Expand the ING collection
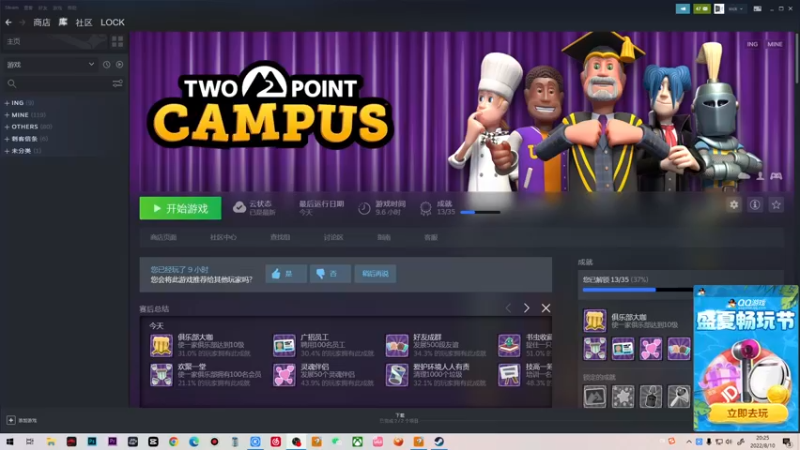The width and height of the screenshot is (800, 450). pyautogui.click(x=19, y=103)
